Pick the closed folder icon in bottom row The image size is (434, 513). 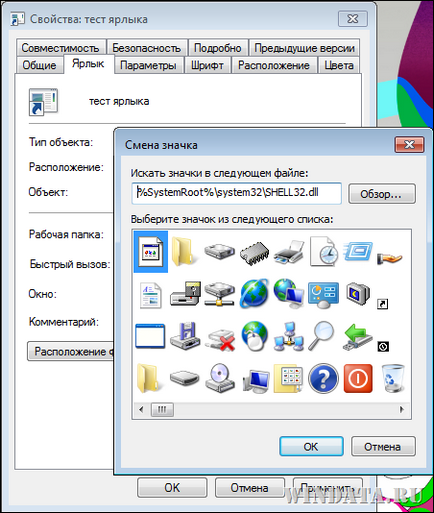149,378
